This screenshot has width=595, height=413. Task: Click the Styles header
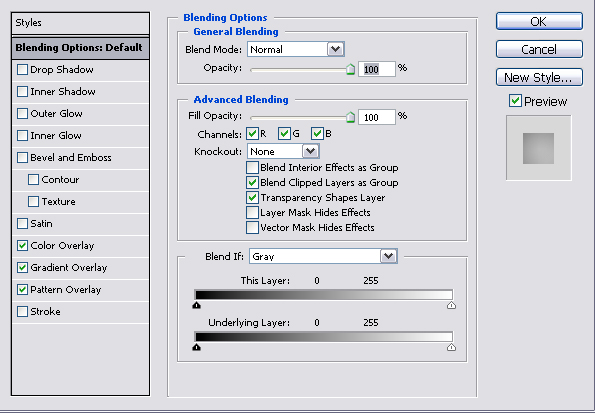coord(80,23)
